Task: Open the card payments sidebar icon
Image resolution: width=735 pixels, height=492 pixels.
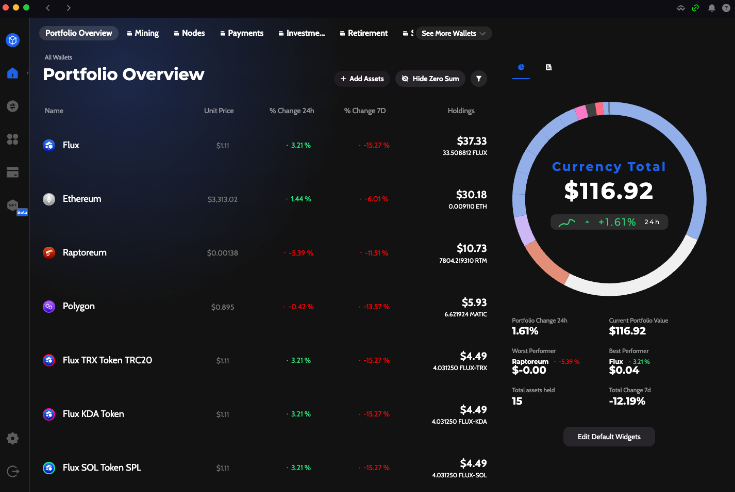Action: [x=13, y=172]
